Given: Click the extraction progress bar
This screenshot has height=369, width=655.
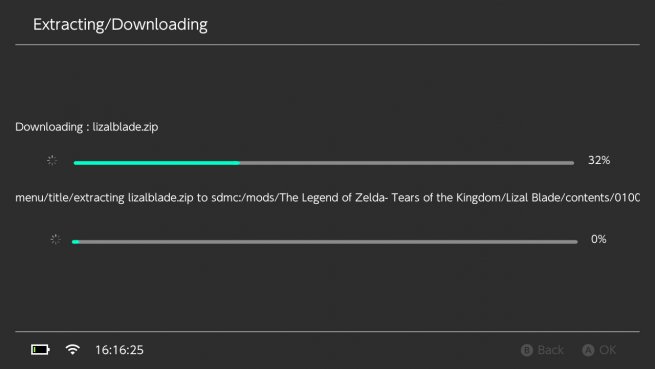Looking at the screenshot, I should pyautogui.click(x=325, y=242).
